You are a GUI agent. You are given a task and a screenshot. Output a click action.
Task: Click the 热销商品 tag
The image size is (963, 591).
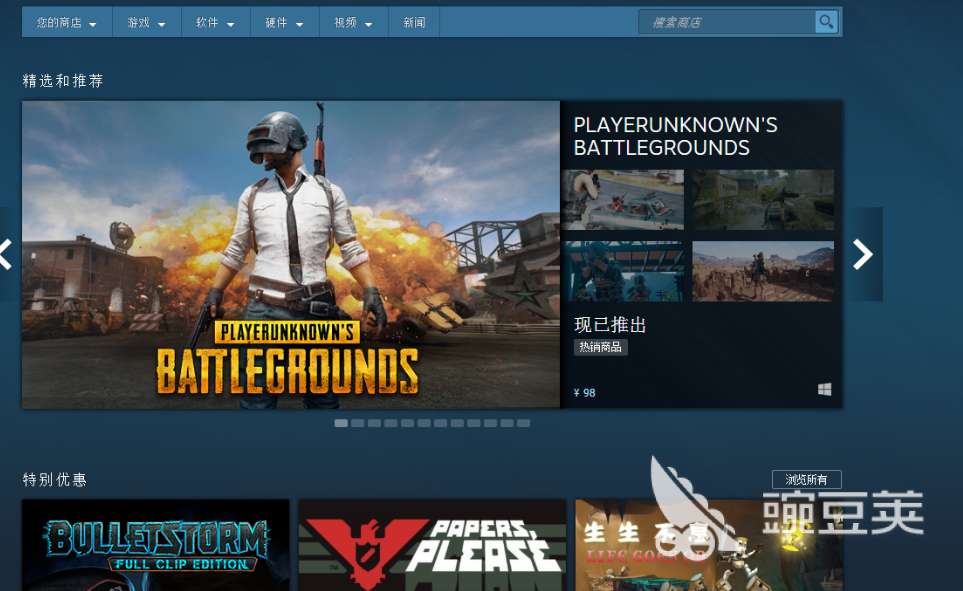pyautogui.click(x=601, y=347)
